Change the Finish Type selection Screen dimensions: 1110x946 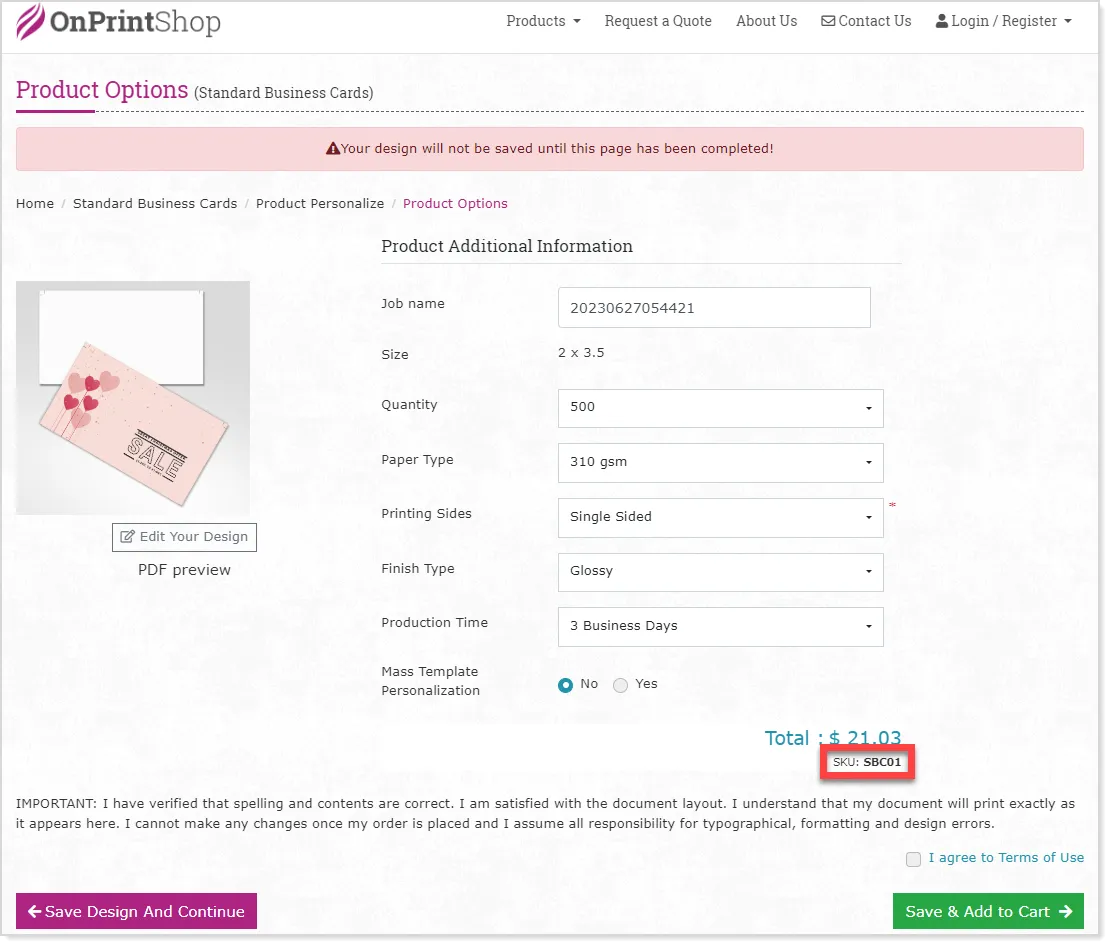coord(720,571)
